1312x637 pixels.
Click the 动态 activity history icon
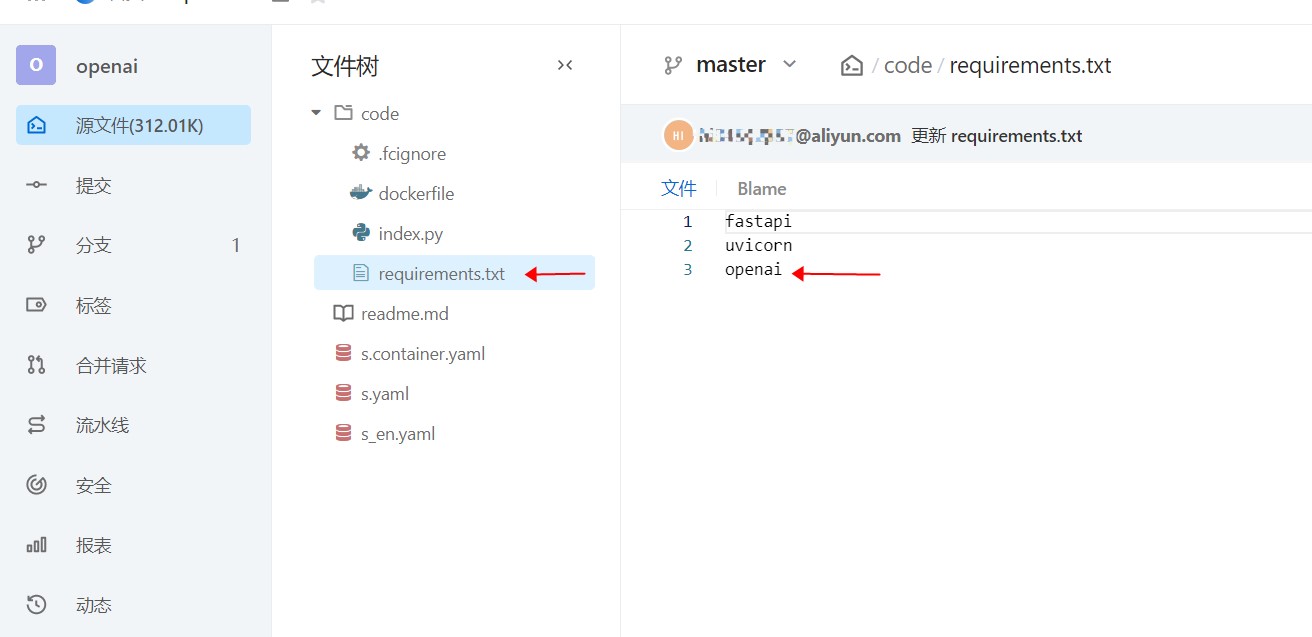pyautogui.click(x=36, y=605)
